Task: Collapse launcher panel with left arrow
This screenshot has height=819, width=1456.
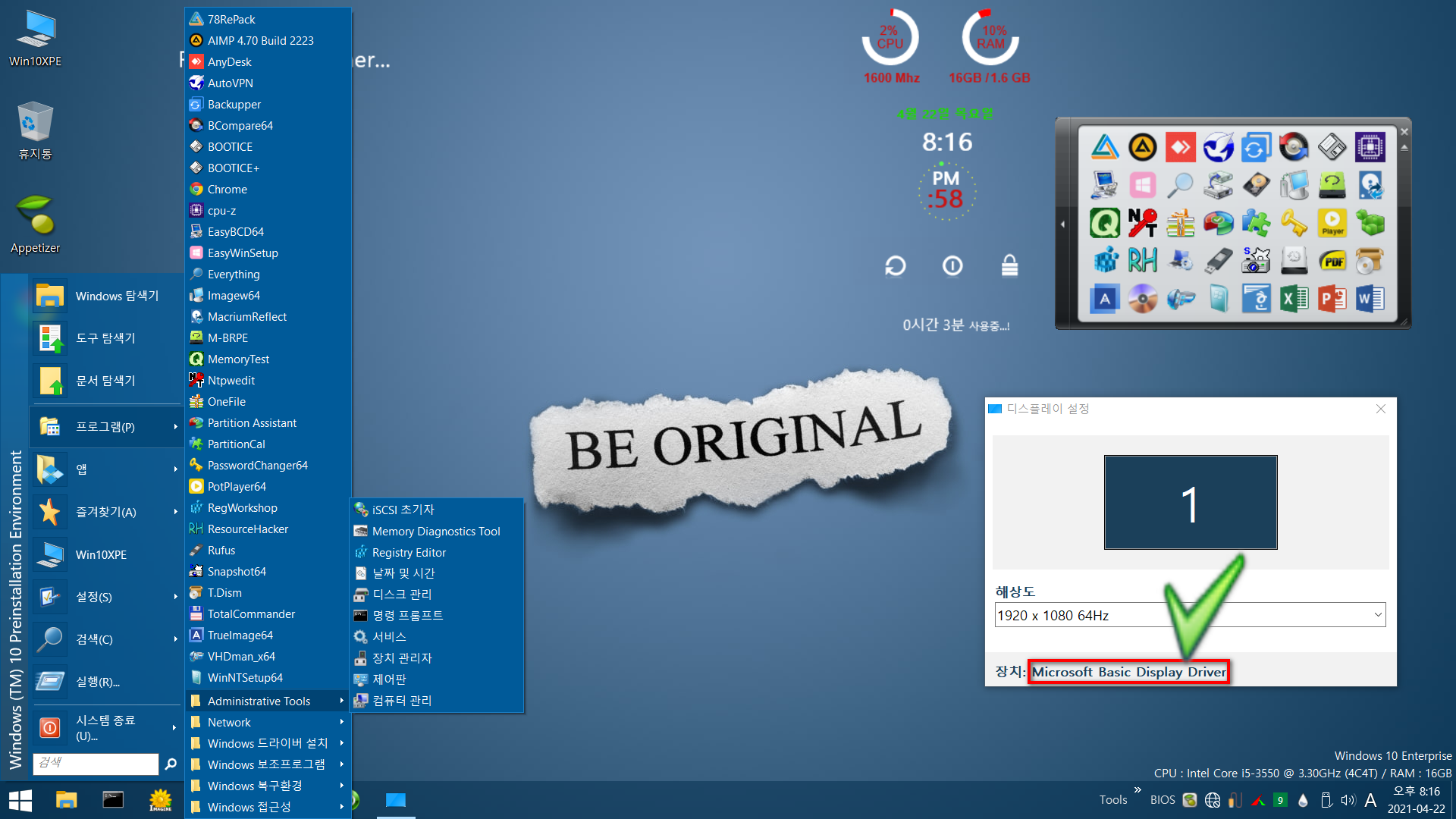Action: [x=1062, y=224]
